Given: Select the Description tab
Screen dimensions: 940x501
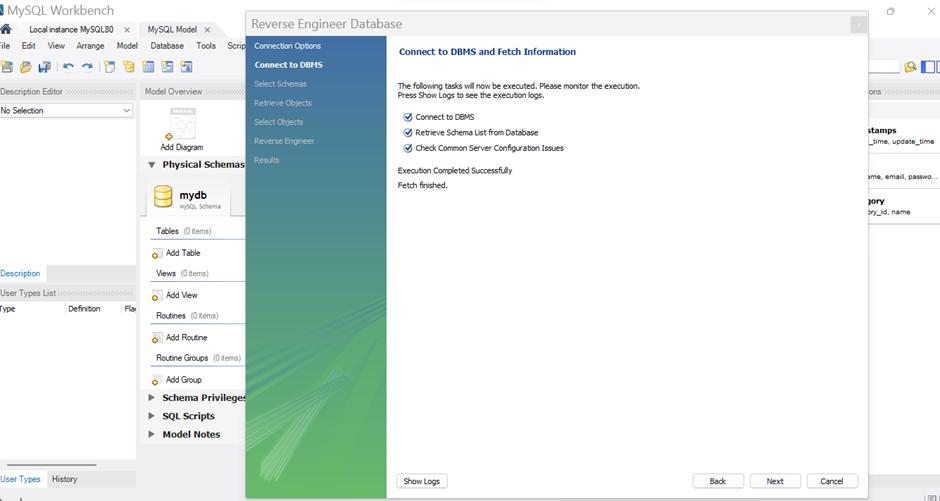Looking at the screenshot, I should pyautogui.click(x=20, y=273).
